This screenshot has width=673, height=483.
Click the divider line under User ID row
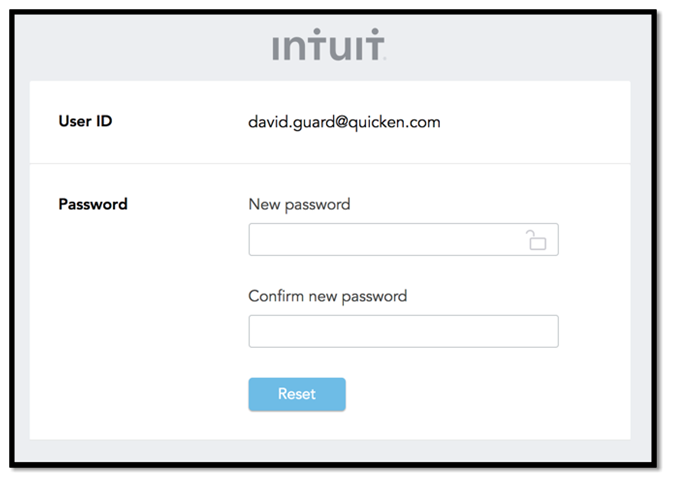tap(330, 163)
